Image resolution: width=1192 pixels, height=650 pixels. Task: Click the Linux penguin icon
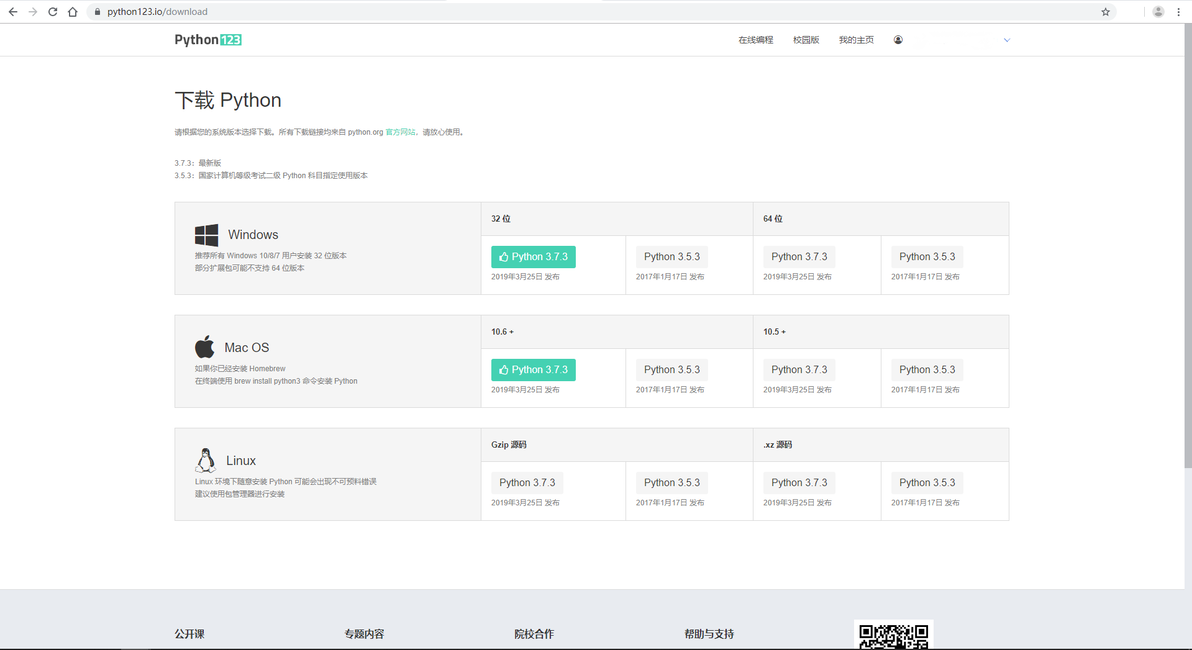pos(205,460)
